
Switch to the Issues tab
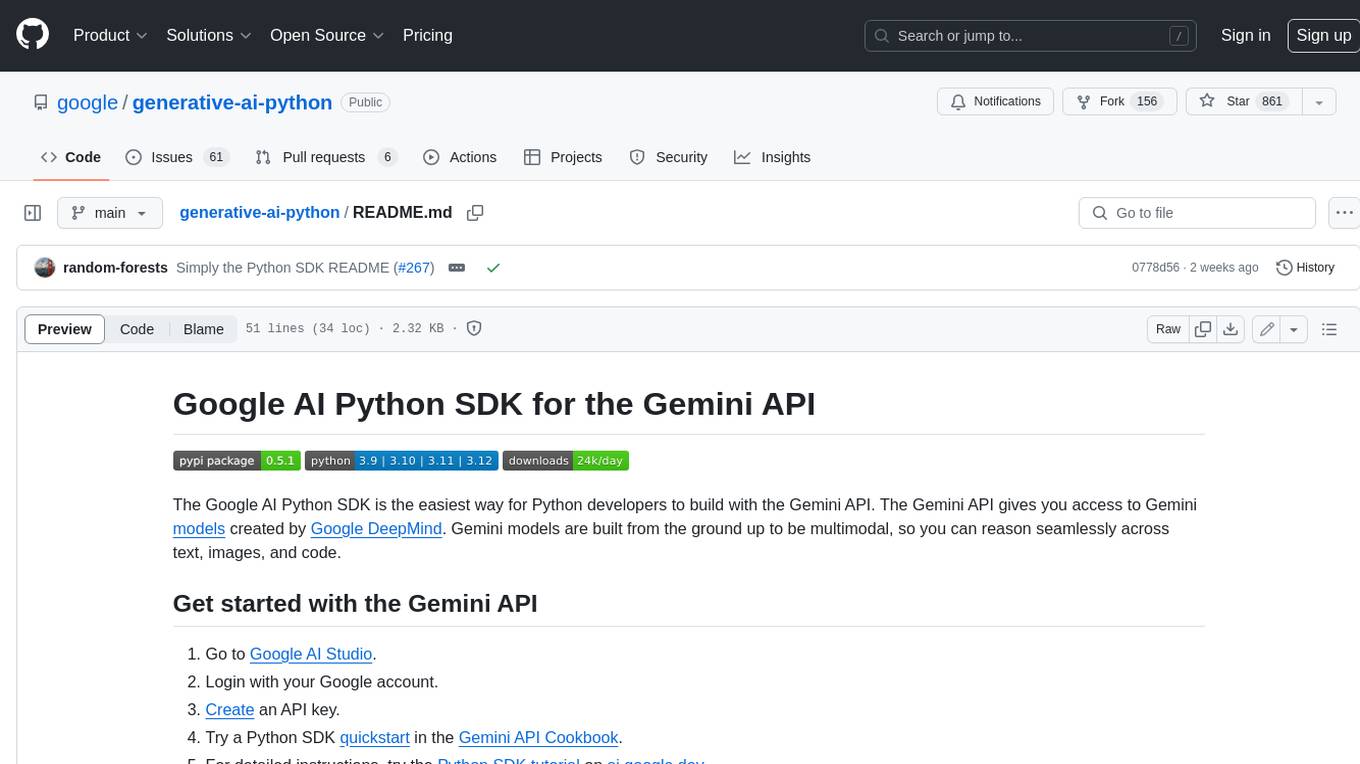[x=177, y=157]
